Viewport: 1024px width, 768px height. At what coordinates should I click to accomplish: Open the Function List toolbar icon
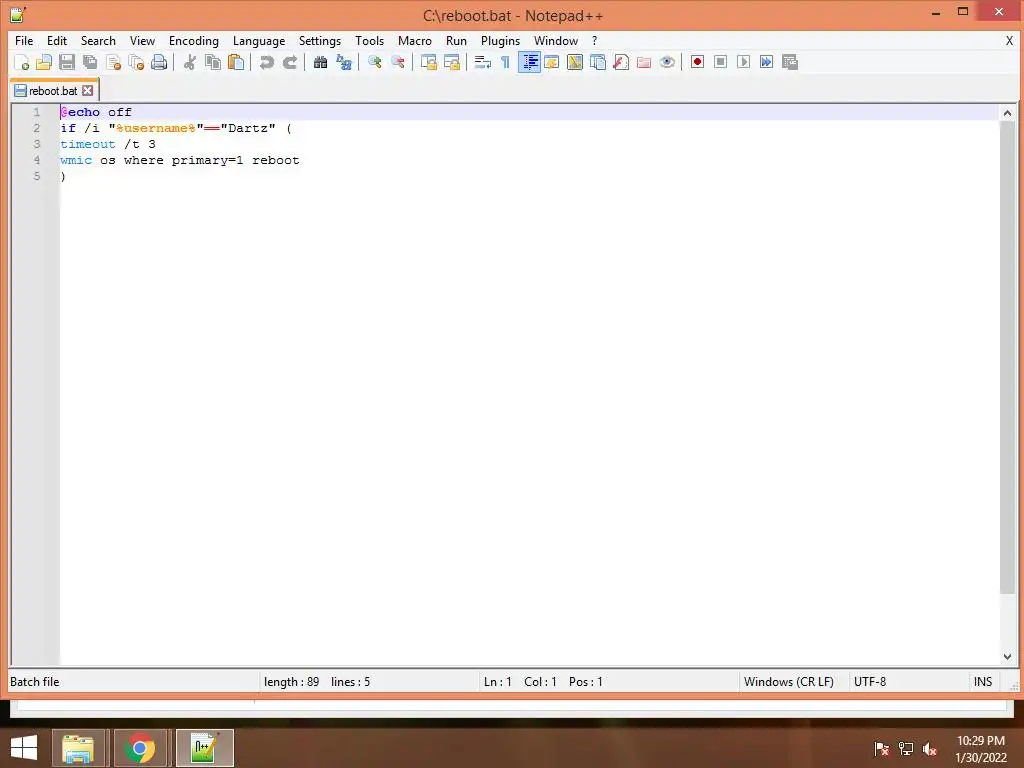[621, 62]
